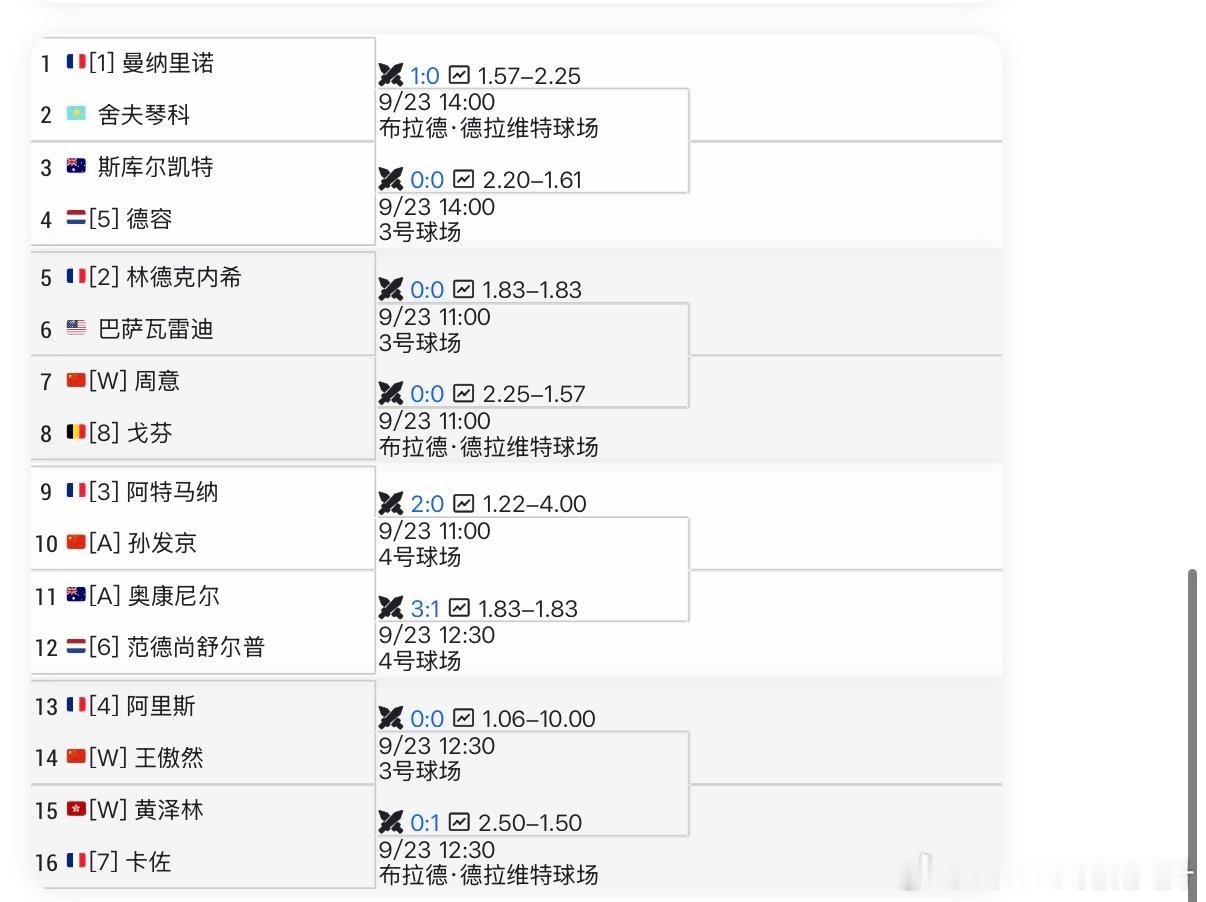1206x902 pixels.
Task: Open the odds chart icon beside 2.25–1.57
Action: [x=463, y=393]
